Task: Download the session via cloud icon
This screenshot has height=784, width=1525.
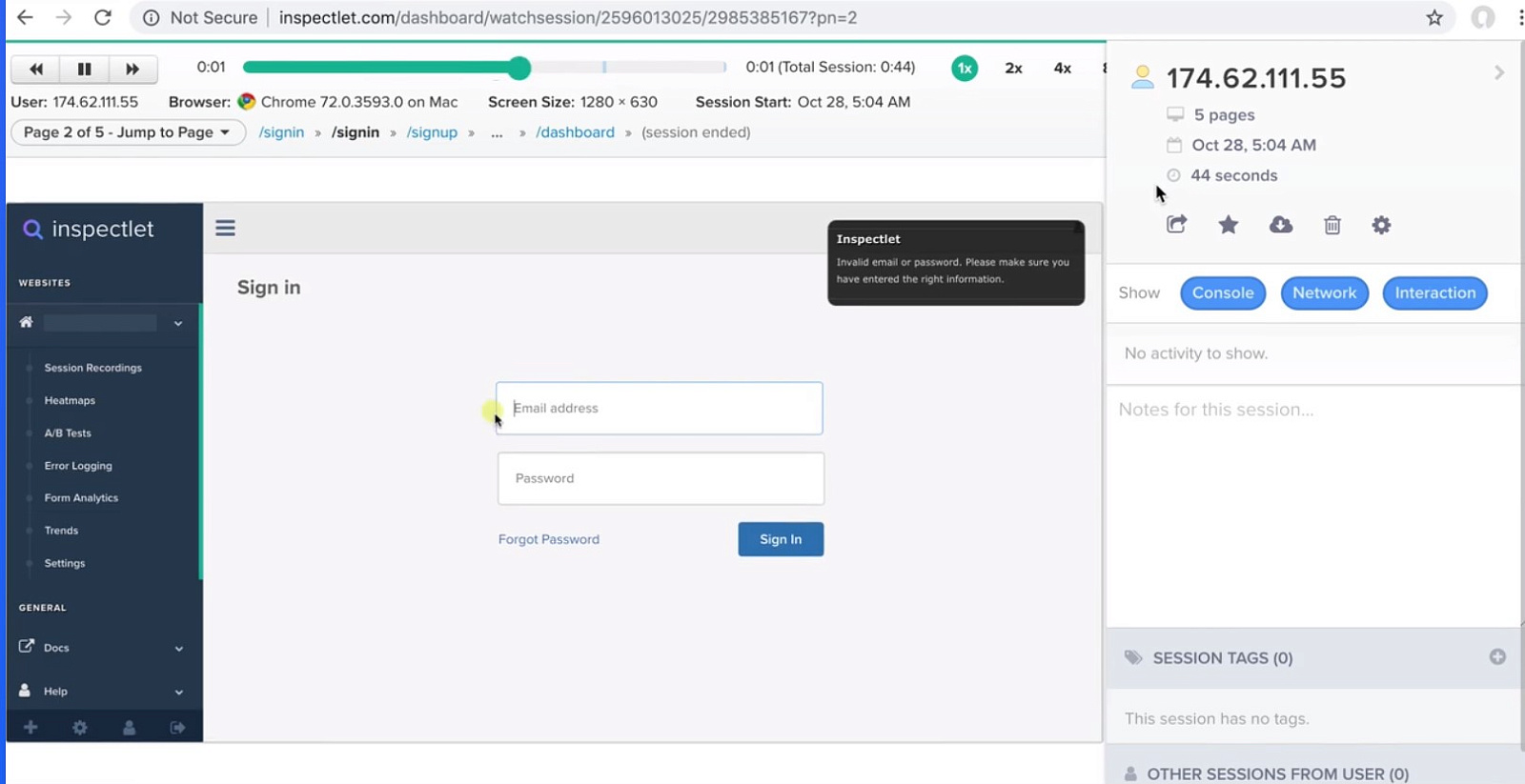Action: click(1281, 225)
